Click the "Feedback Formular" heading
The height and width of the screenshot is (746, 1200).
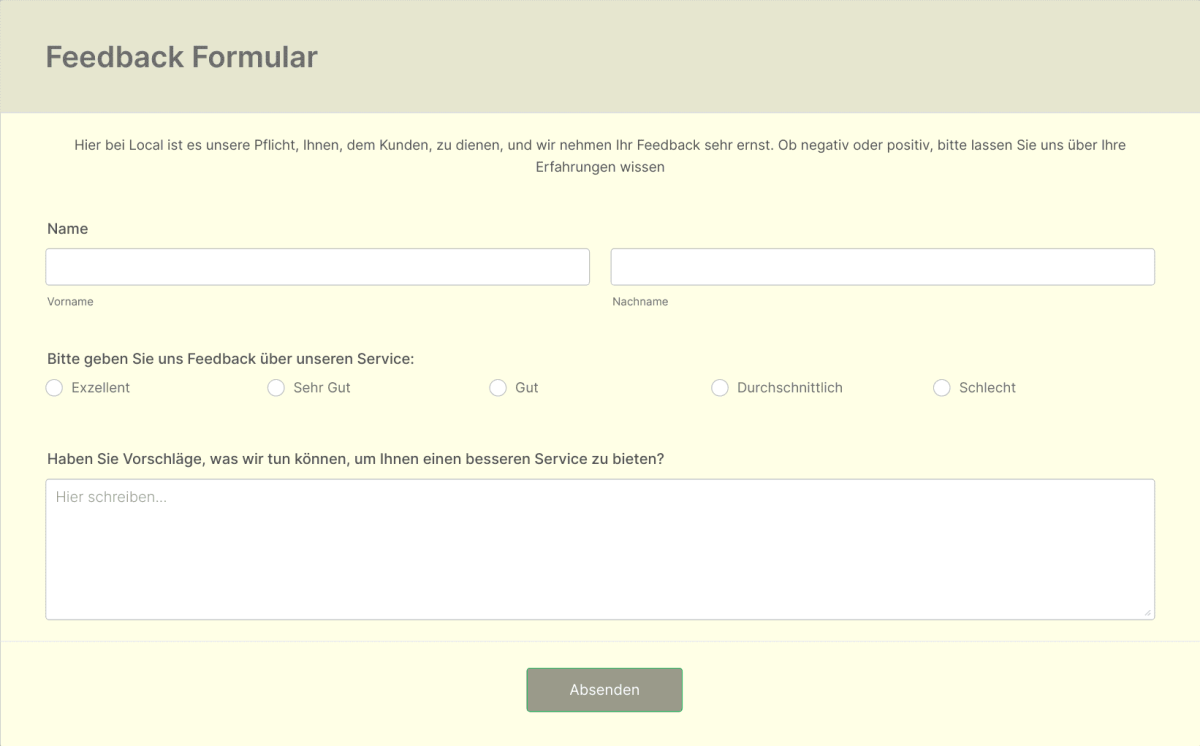coord(181,57)
